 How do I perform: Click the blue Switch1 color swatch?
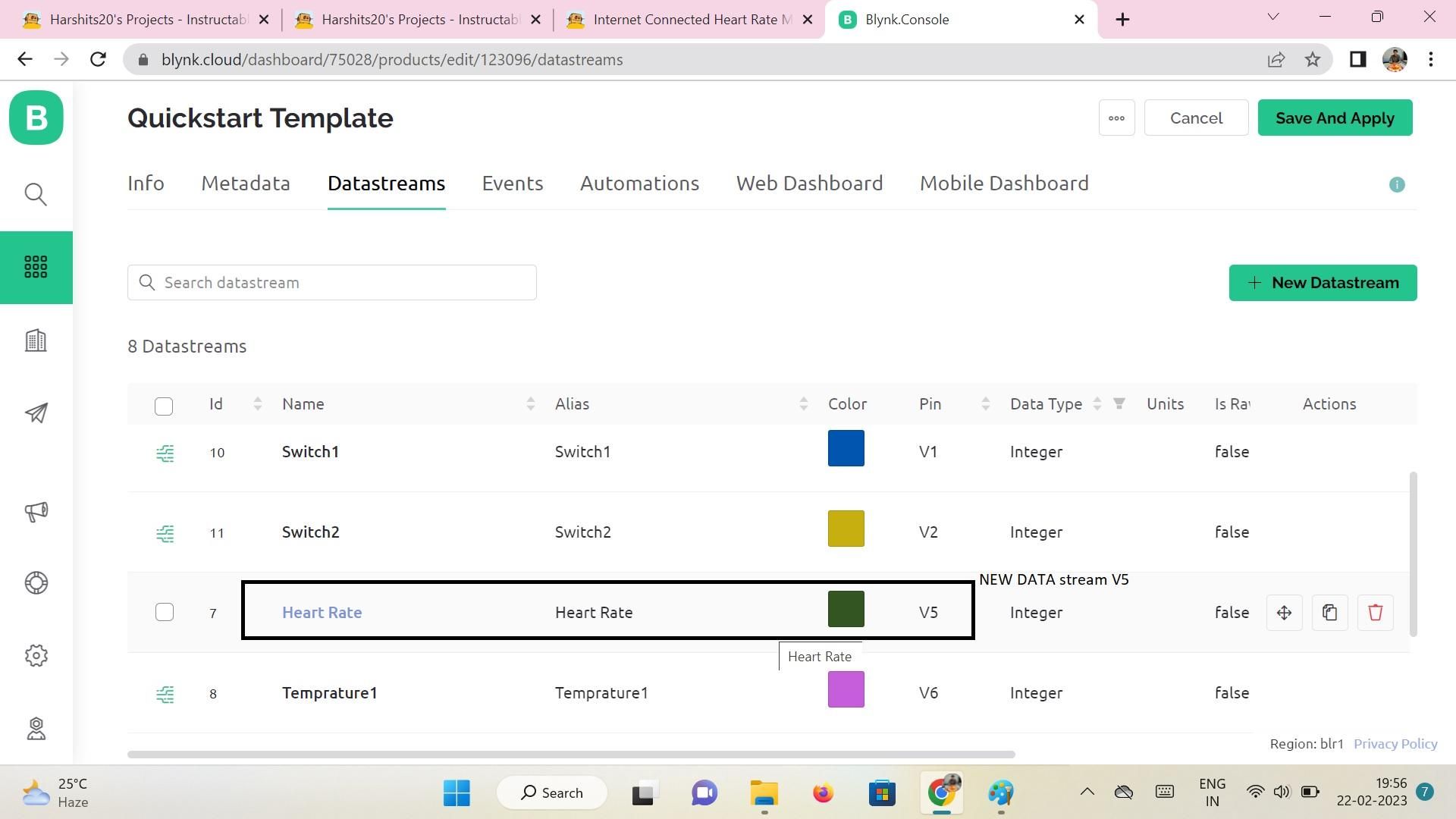coord(846,448)
